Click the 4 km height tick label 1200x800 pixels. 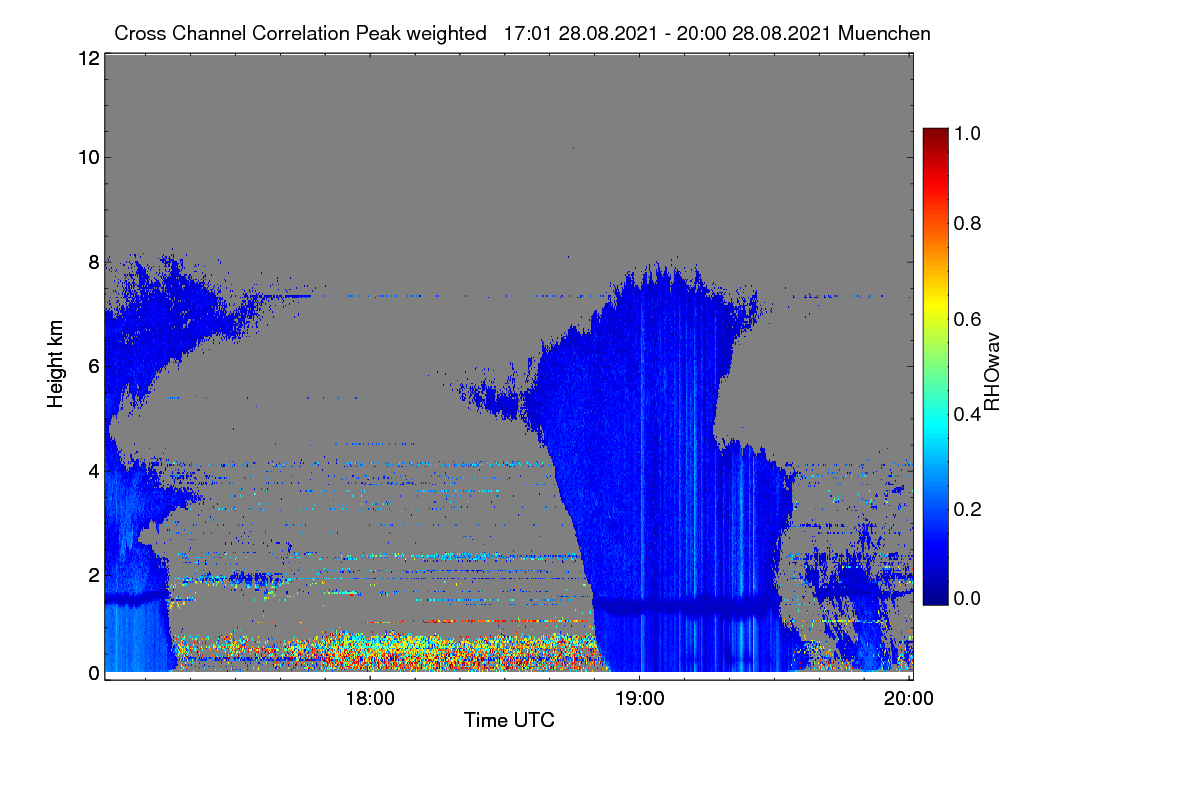[94, 470]
